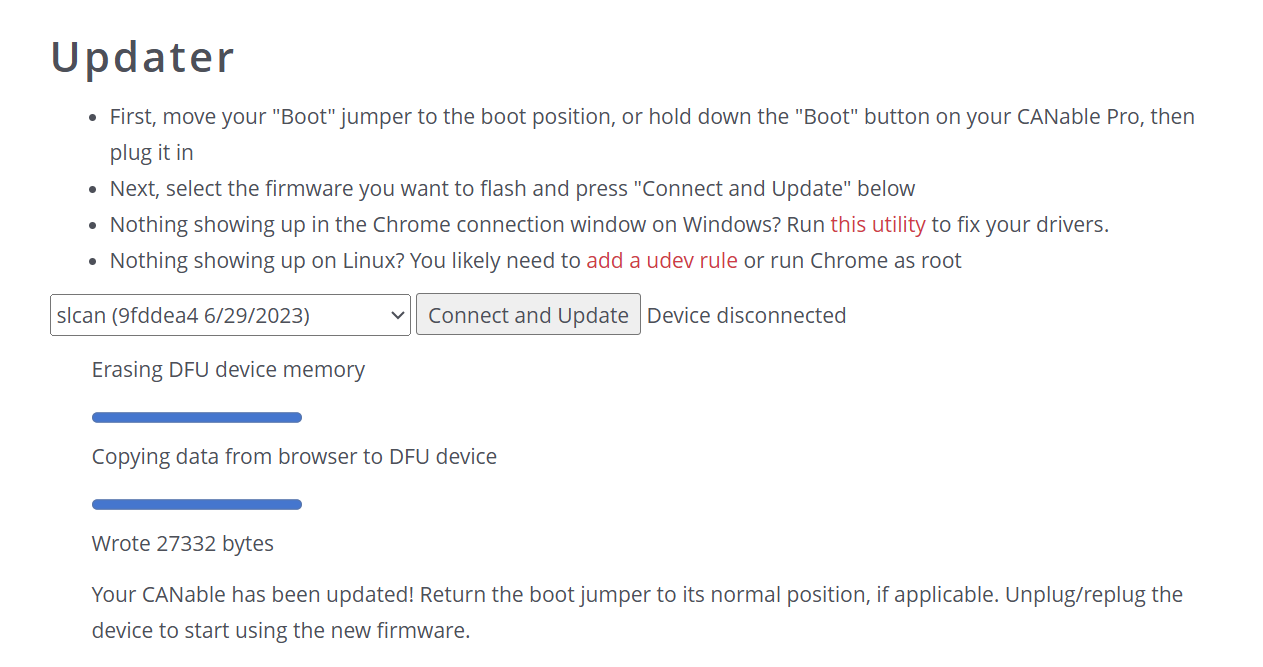Click the "Device disconnected" status text
This screenshot has height=667, width=1263.
pos(746,315)
